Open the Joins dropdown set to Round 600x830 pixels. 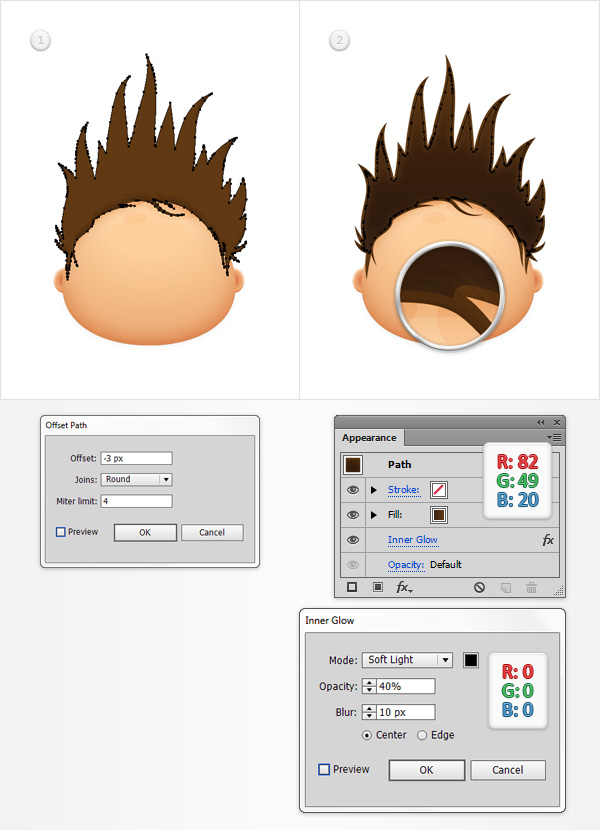point(137,479)
